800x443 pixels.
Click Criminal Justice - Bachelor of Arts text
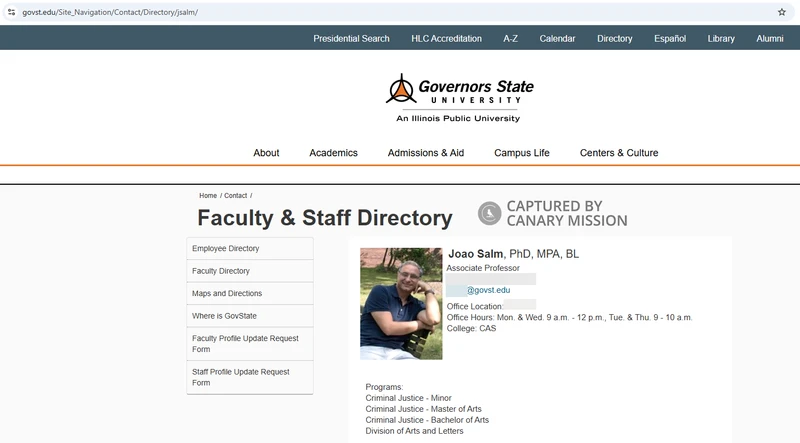point(427,420)
